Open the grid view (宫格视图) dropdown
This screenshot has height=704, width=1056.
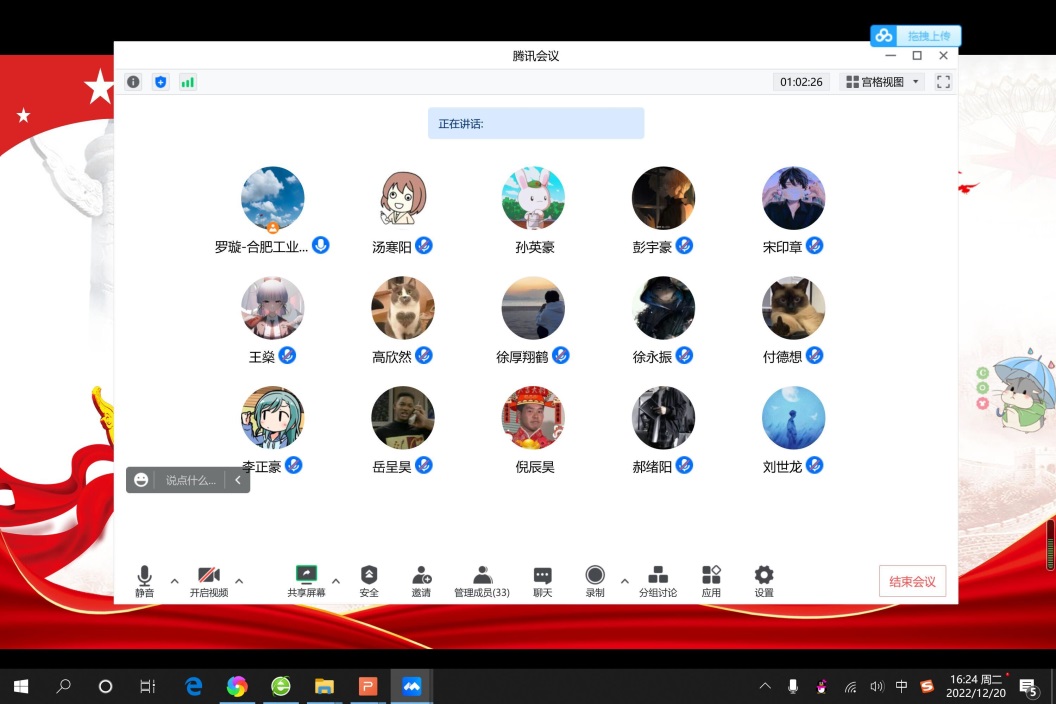pyautogui.click(x=881, y=82)
